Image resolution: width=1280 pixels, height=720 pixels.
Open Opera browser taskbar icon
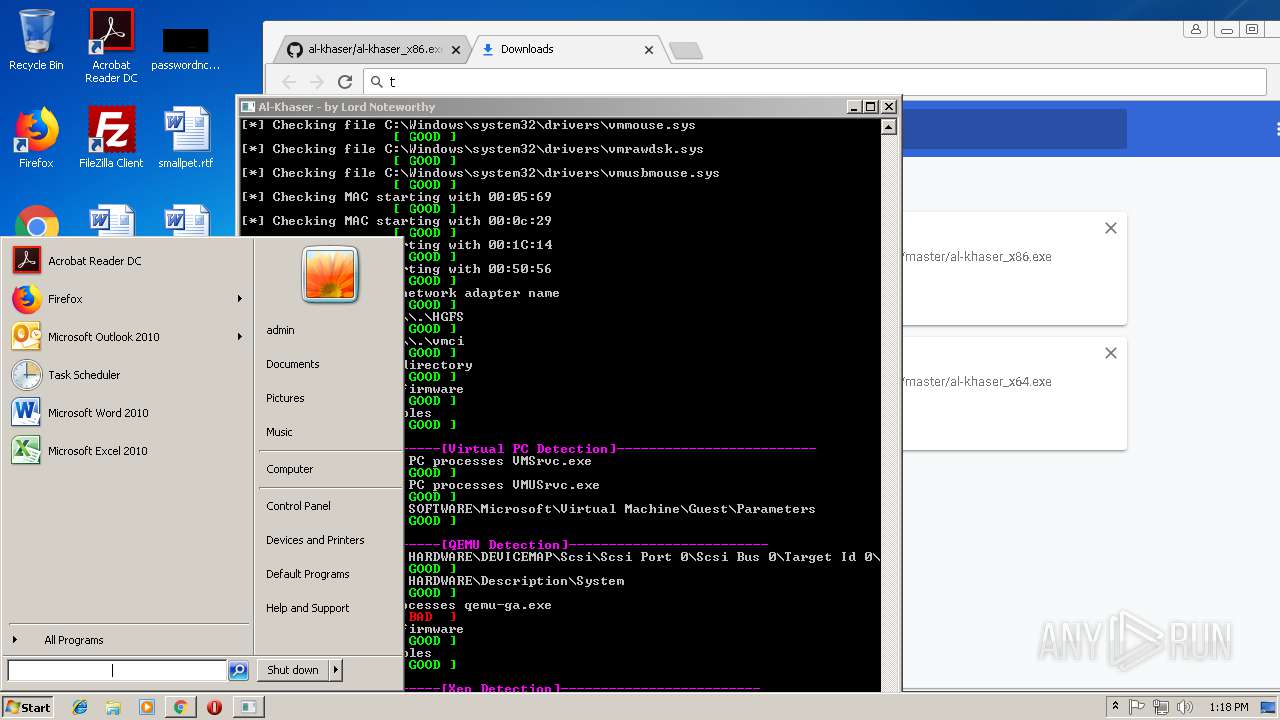click(x=214, y=707)
